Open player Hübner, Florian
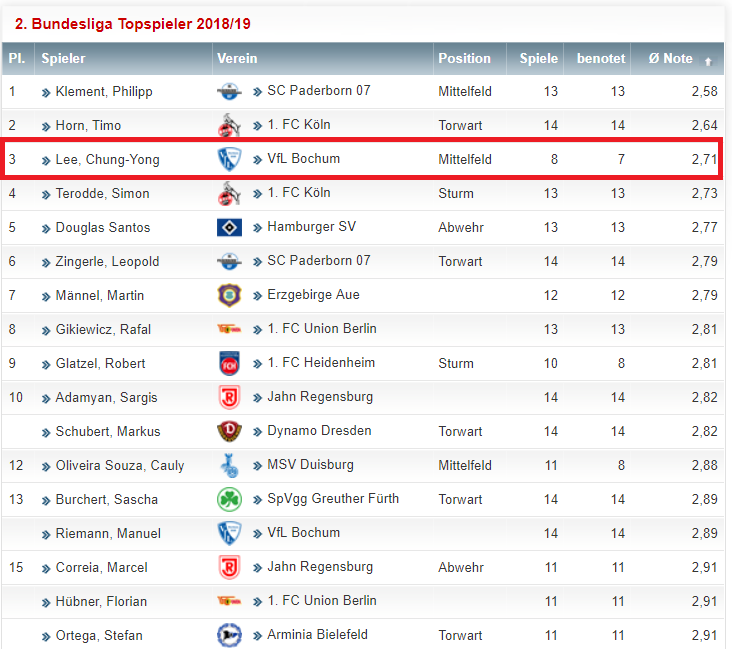 pyautogui.click(x=102, y=602)
